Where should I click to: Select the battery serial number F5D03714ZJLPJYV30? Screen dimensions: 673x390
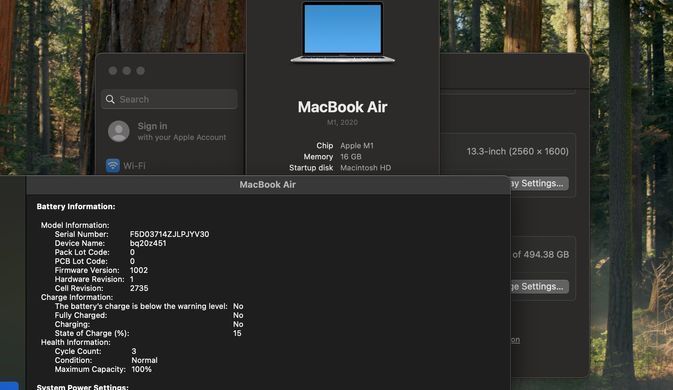click(x=170, y=234)
